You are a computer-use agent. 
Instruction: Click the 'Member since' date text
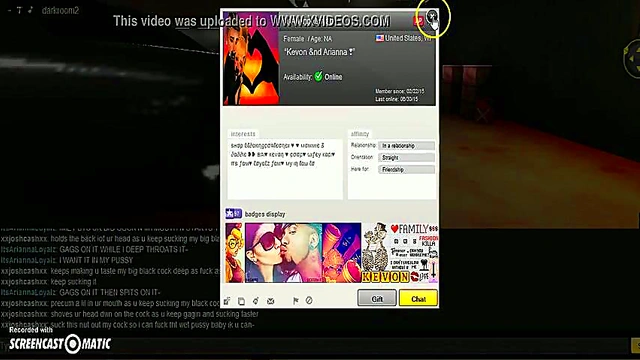tap(400, 91)
